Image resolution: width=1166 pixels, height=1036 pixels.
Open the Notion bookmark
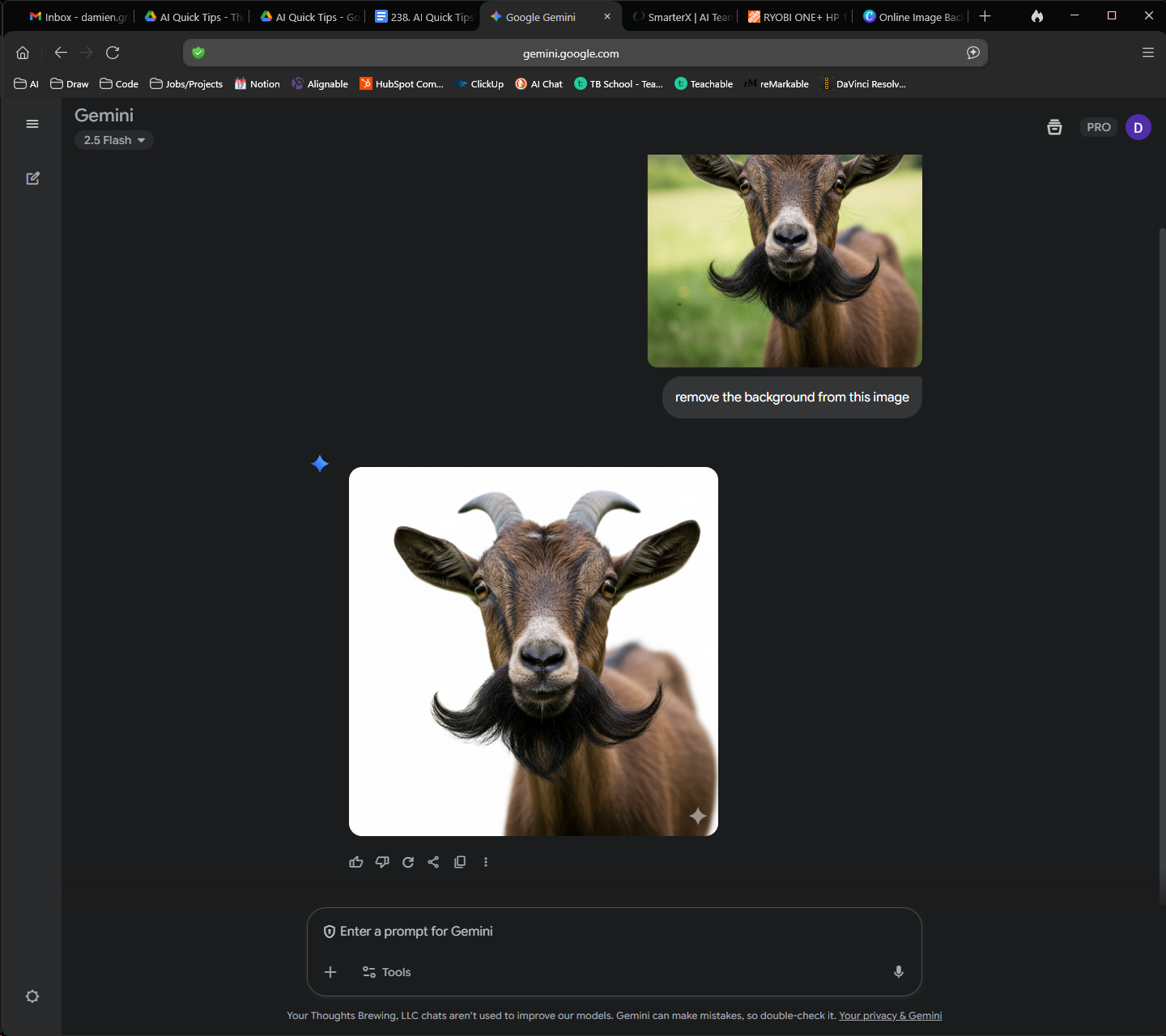pyautogui.click(x=257, y=84)
